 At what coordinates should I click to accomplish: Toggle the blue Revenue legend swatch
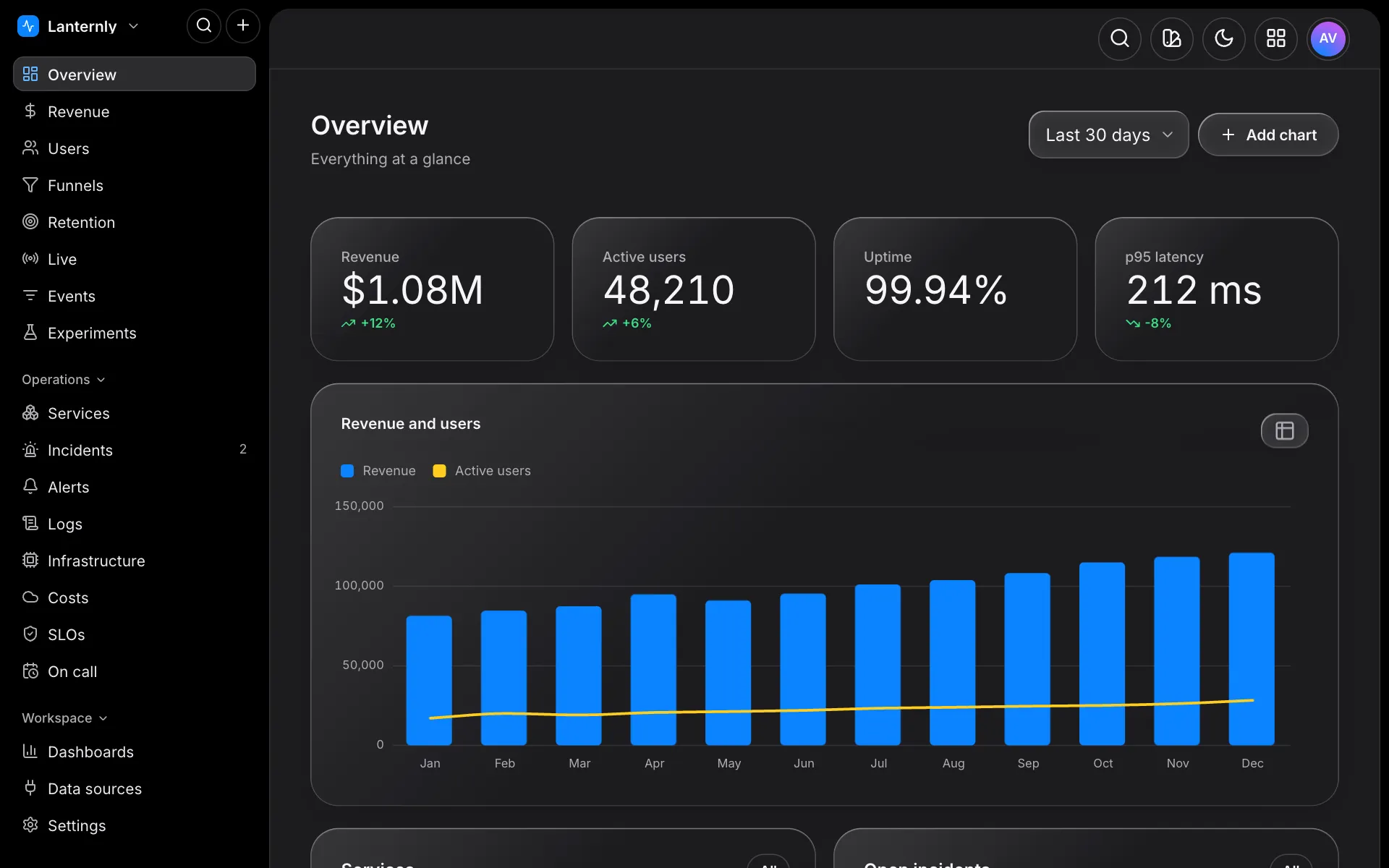[x=347, y=471]
